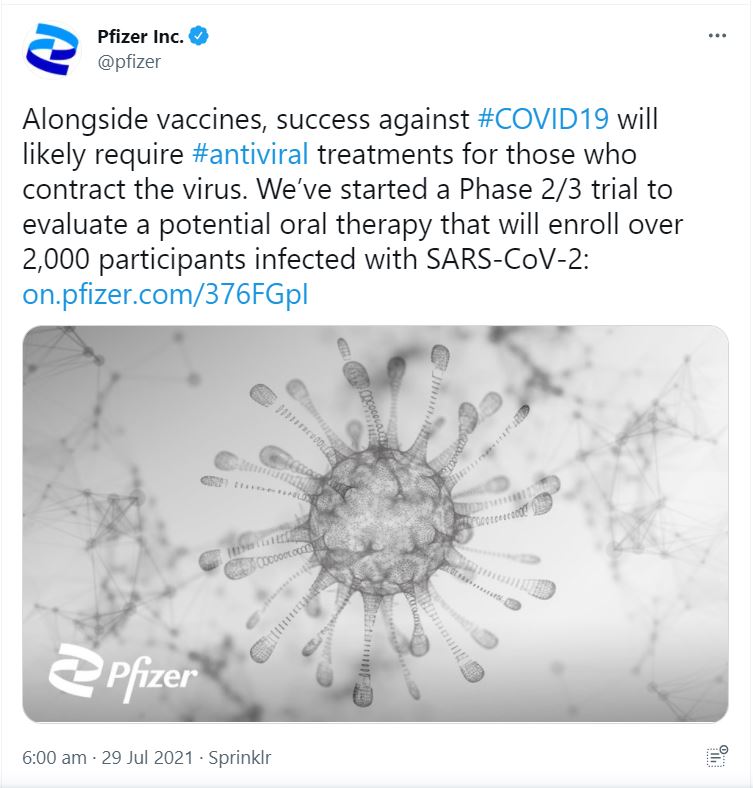
Task: Click the 6:00 am timestamp
Action: click(54, 757)
